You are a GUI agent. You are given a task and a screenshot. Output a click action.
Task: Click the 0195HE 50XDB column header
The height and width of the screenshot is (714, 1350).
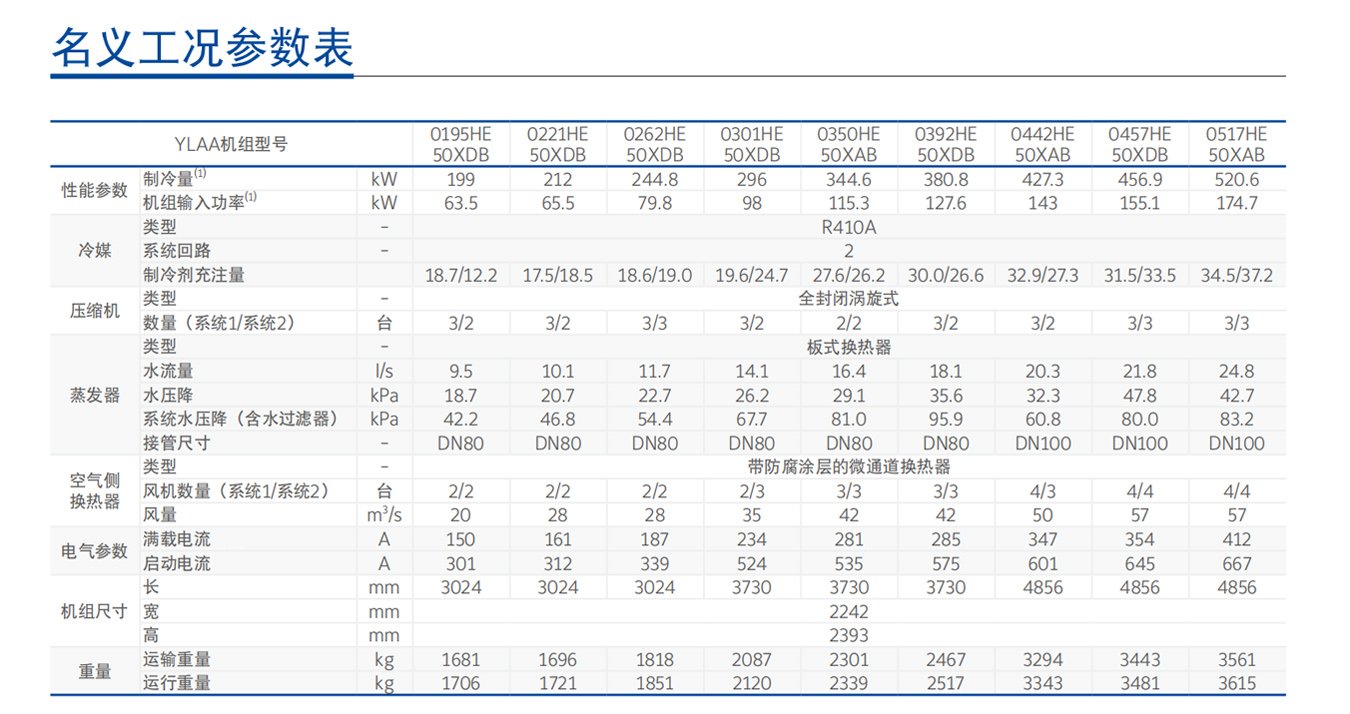pos(462,143)
